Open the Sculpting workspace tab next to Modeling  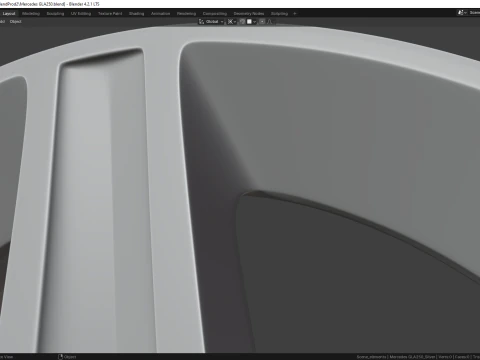click(x=55, y=14)
